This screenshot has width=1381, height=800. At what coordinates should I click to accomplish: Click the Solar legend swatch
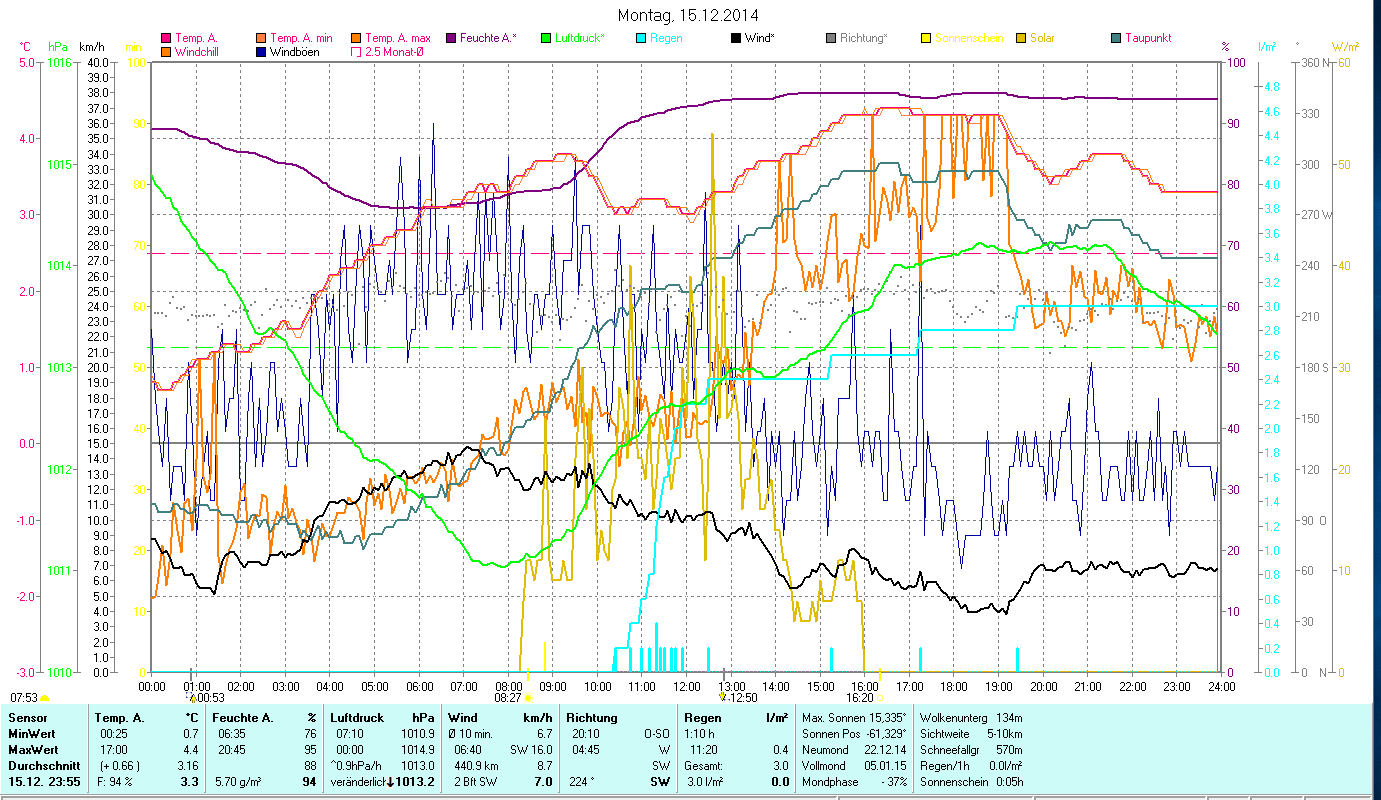pos(1021,38)
